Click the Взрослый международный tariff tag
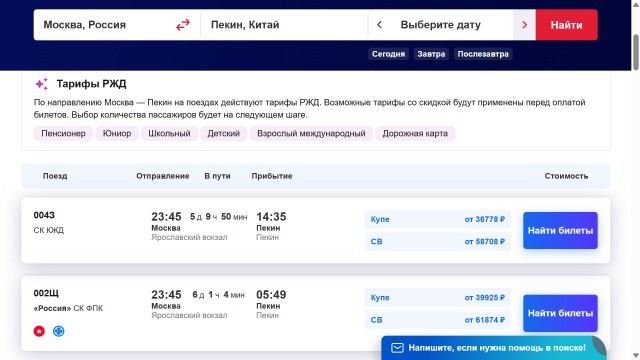 [311, 133]
